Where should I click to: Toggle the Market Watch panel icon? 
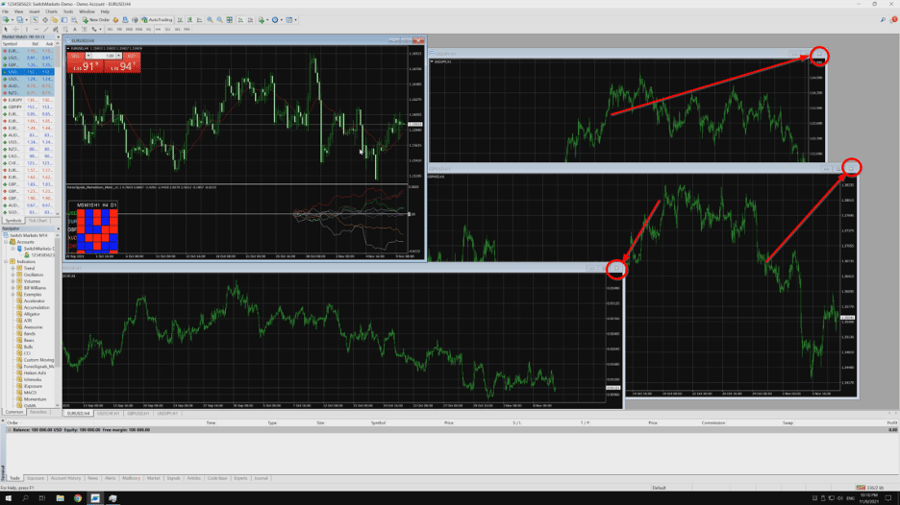pos(35,20)
